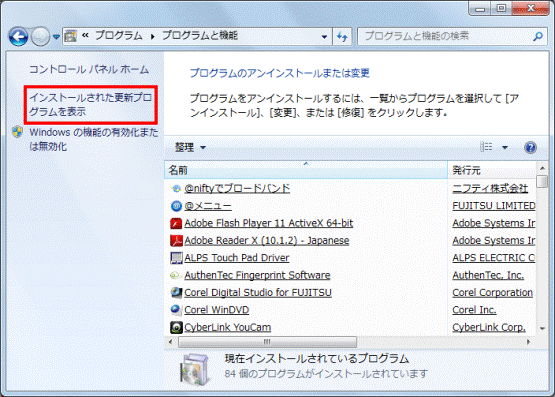Open the 整理 dropdown menu
Screen dimensions: 555x397
[190, 147]
